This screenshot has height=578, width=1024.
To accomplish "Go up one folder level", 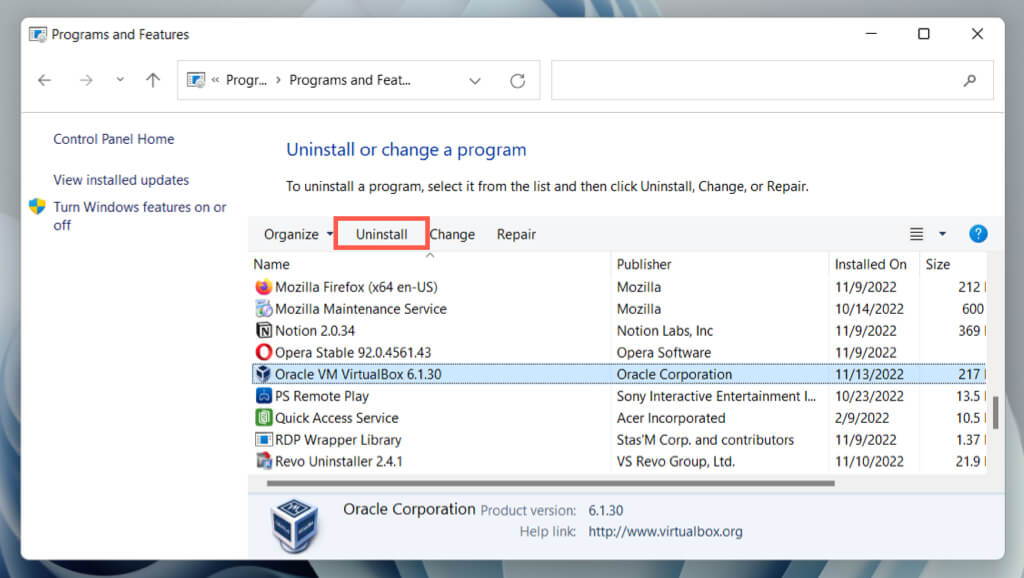I will (x=153, y=80).
